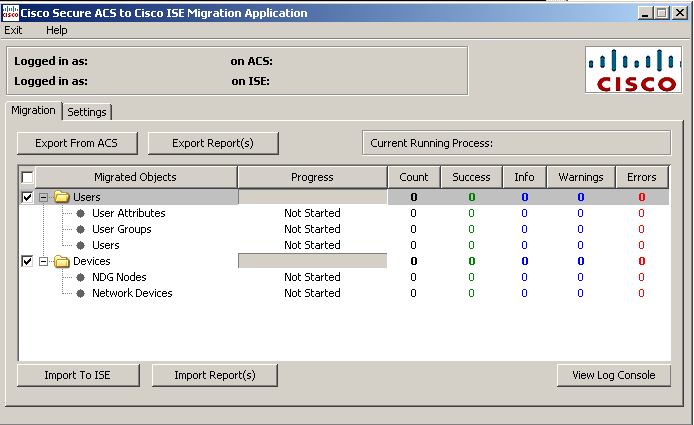Select the NDG Nodes tree item
This screenshot has width=694, height=425.
point(119,277)
